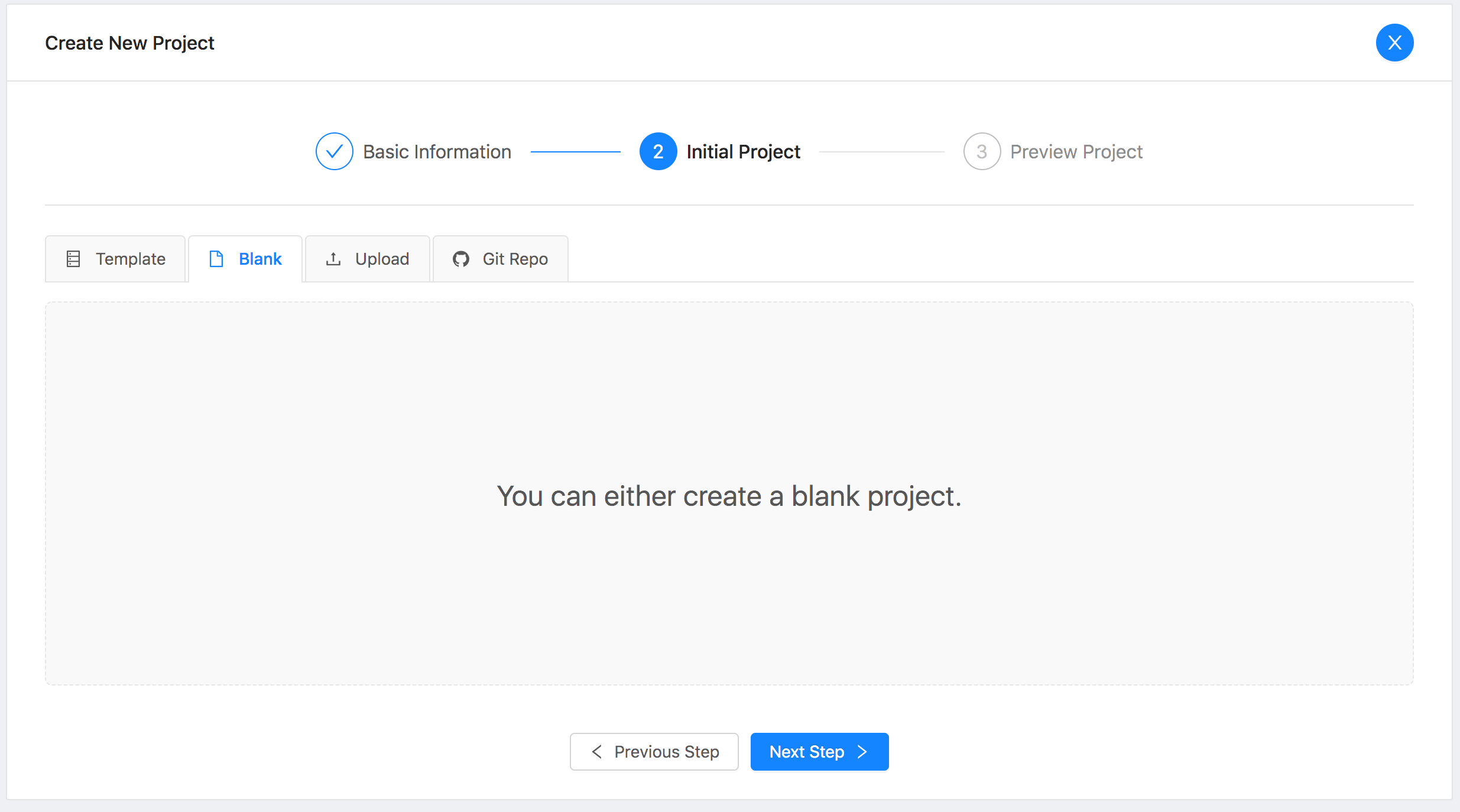Screen dimensions: 1460x812
Task: Click the left chevron on Previous Step
Action: click(597, 752)
